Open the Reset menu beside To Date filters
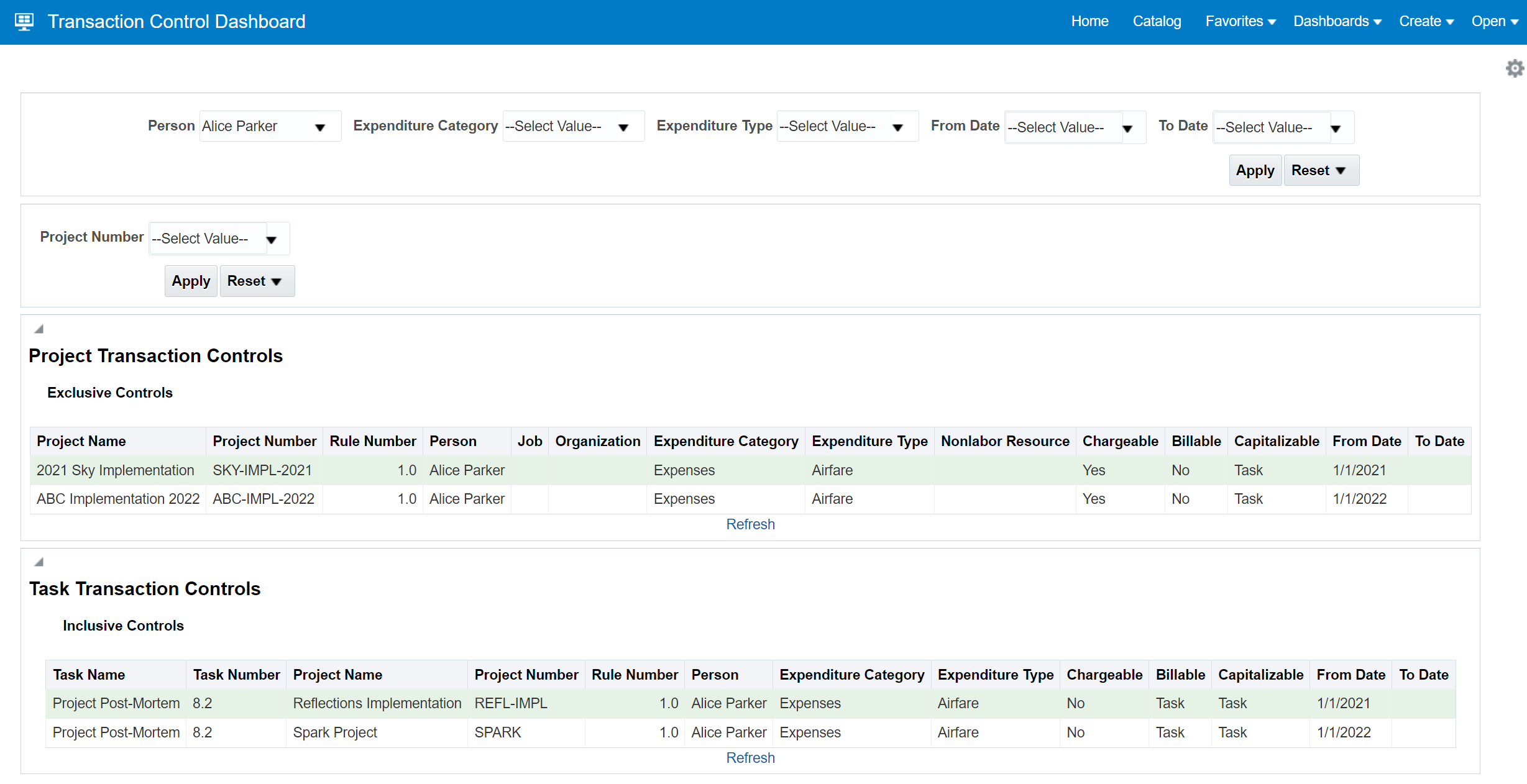 tap(1321, 170)
